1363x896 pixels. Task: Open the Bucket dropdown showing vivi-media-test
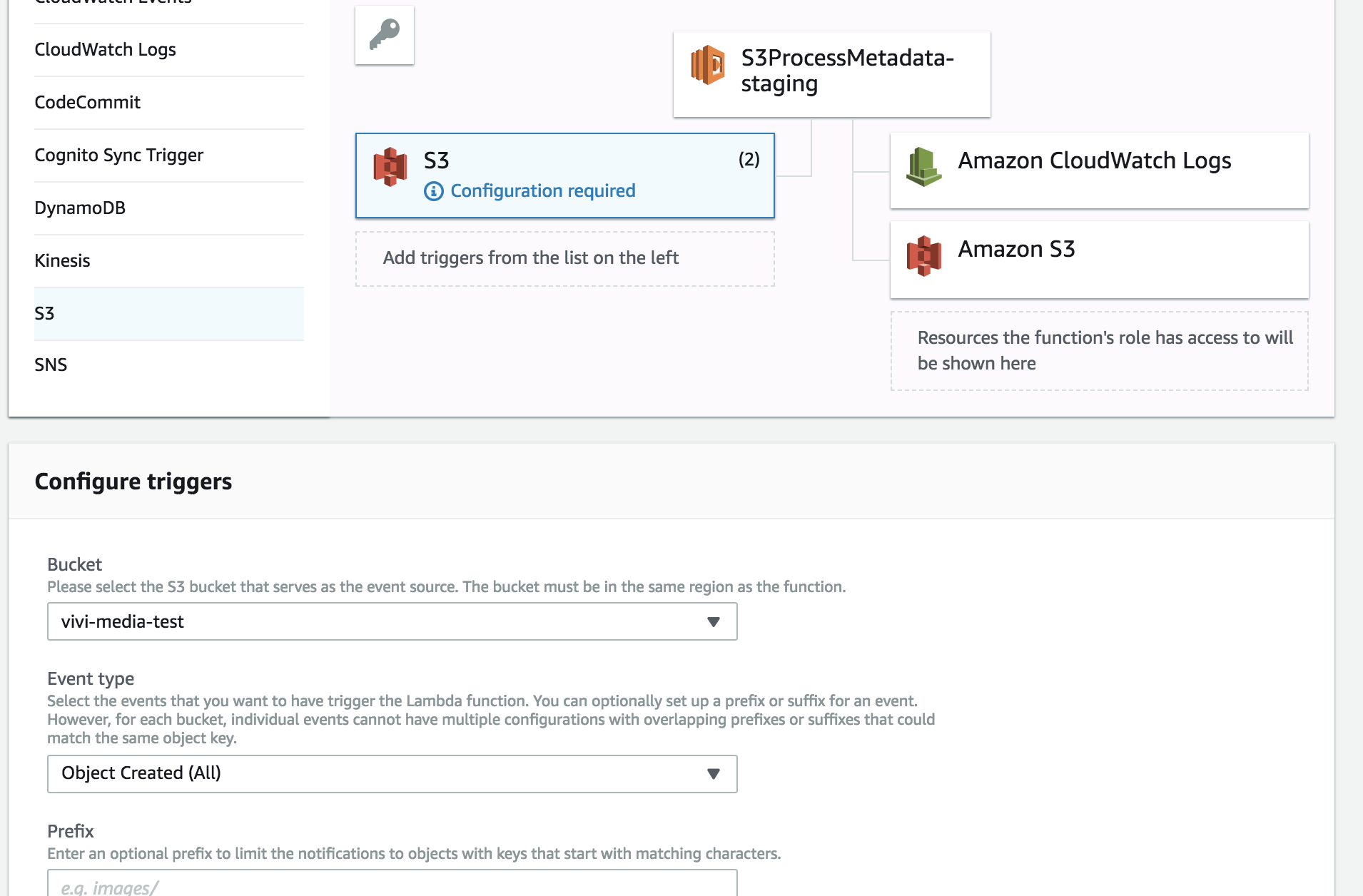tap(392, 621)
